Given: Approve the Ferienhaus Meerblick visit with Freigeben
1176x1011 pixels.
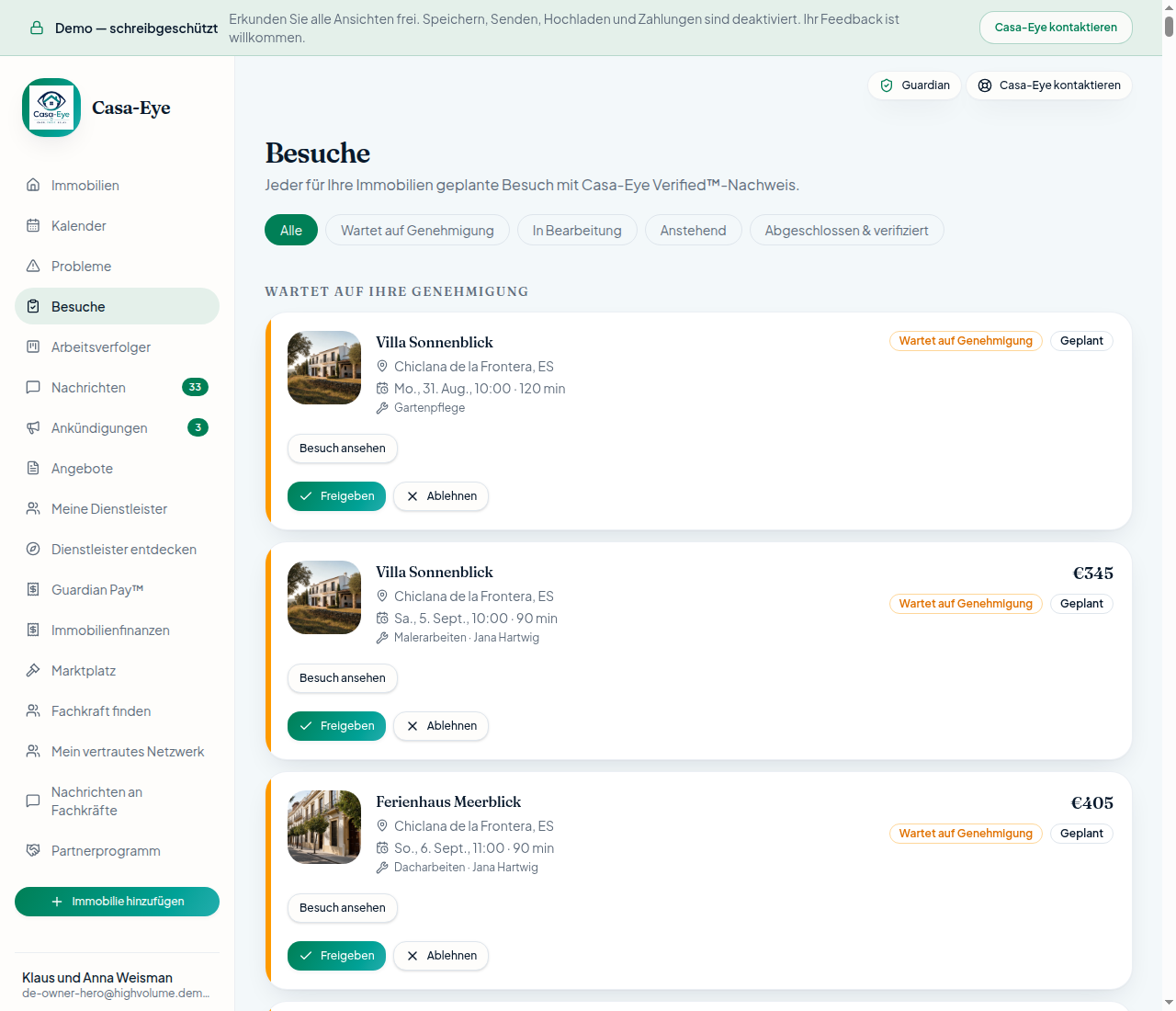Looking at the screenshot, I should (x=336, y=956).
